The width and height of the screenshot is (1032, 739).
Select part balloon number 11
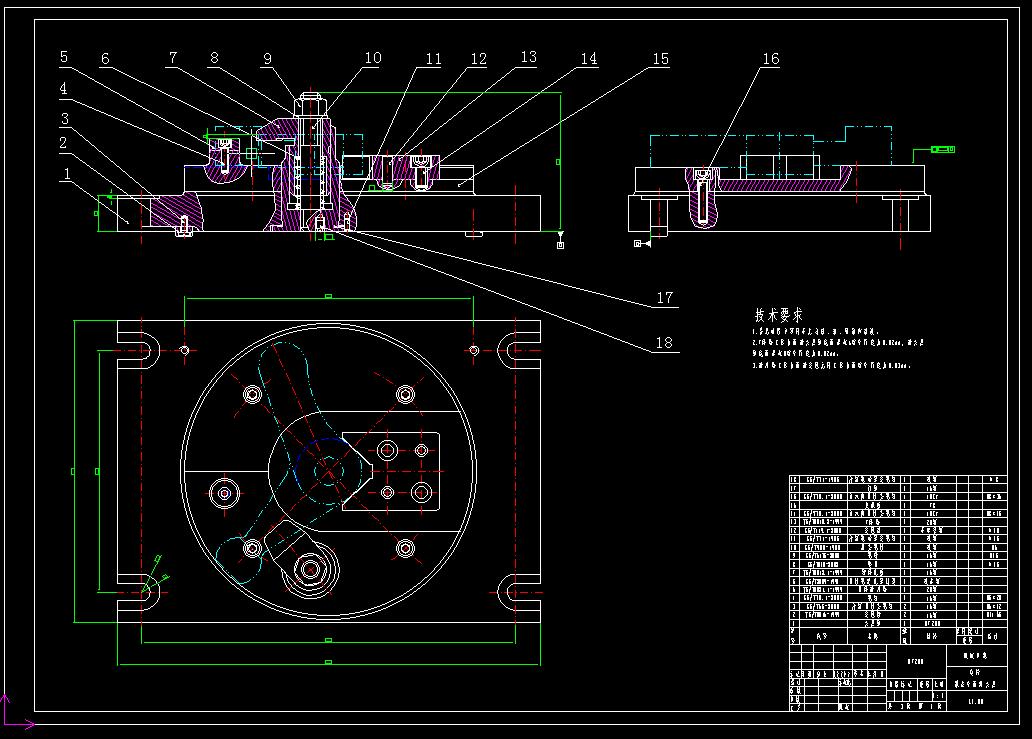click(433, 59)
